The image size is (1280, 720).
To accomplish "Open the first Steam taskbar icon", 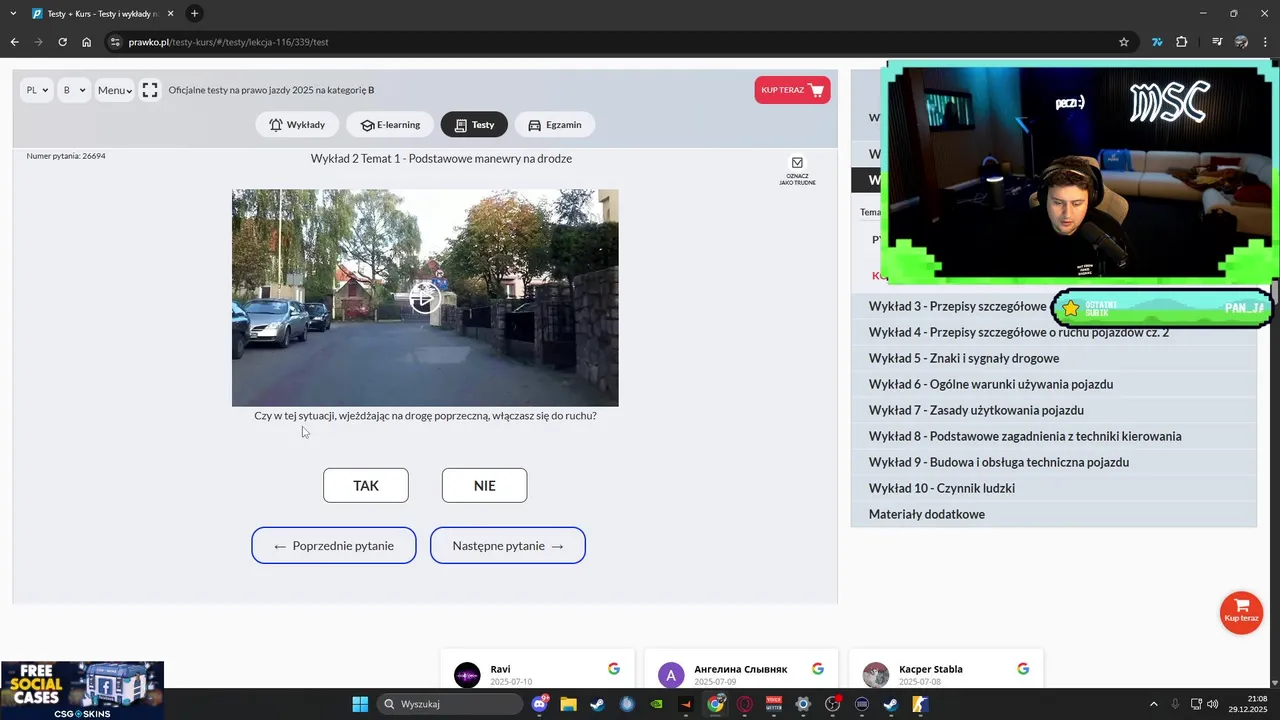I will [x=597, y=704].
